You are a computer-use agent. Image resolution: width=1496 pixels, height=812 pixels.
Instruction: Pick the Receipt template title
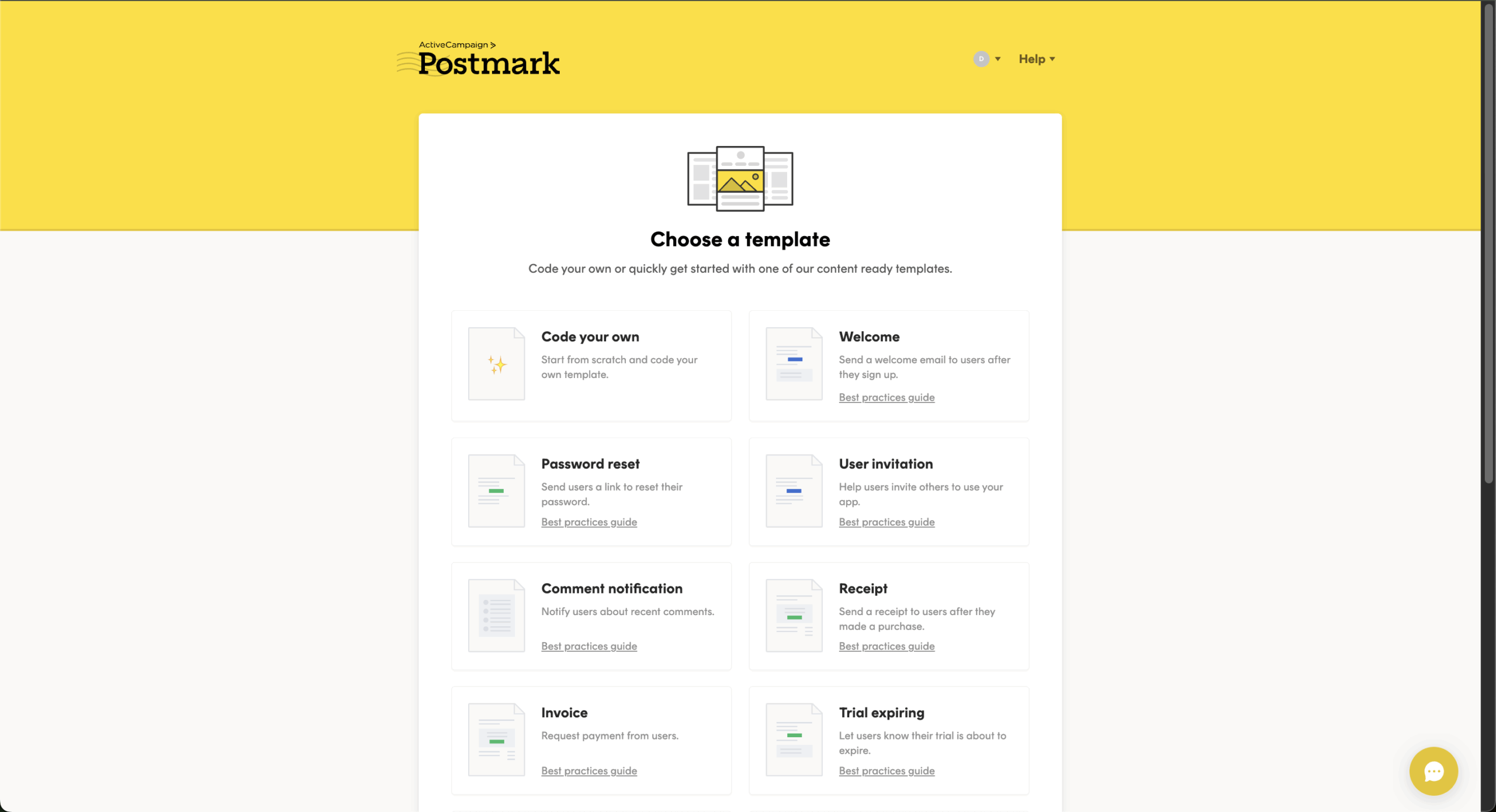pos(863,589)
